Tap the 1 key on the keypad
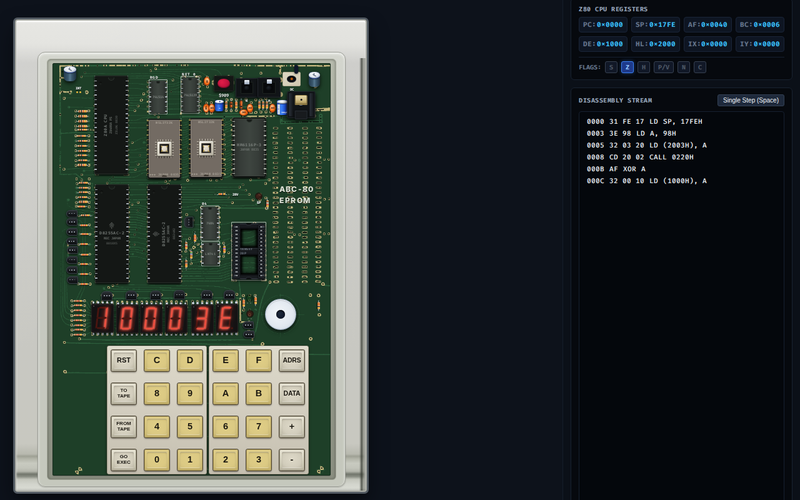This screenshot has width=800, height=500. [190, 460]
